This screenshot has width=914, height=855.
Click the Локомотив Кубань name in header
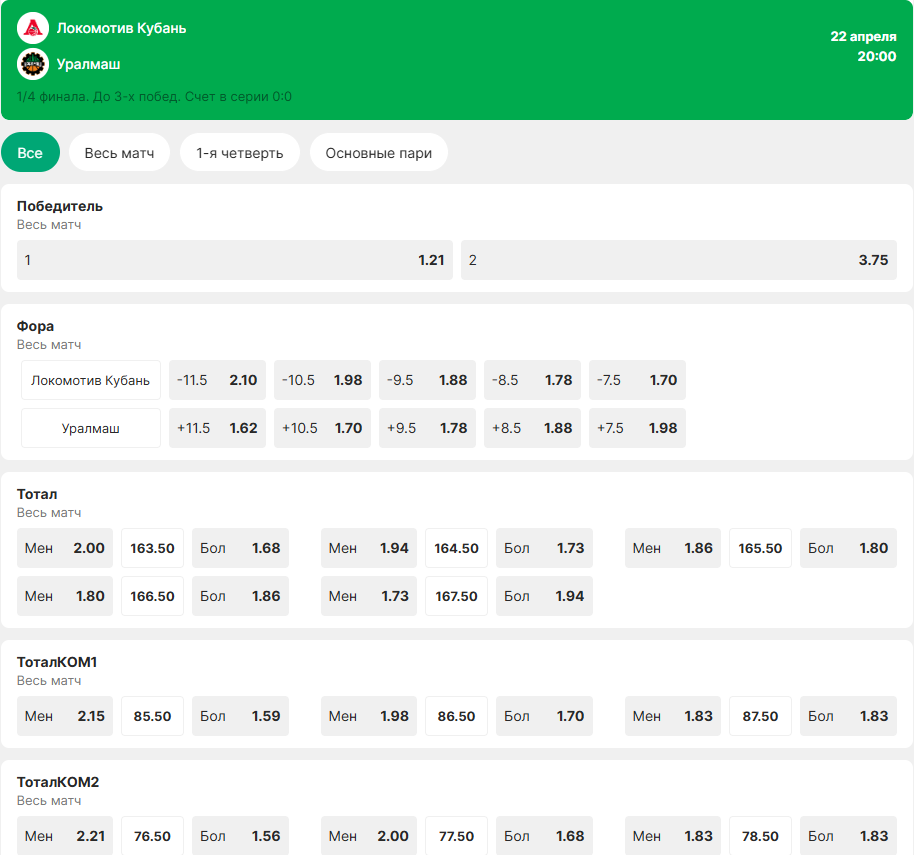pyautogui.click(x=121, y=28)
